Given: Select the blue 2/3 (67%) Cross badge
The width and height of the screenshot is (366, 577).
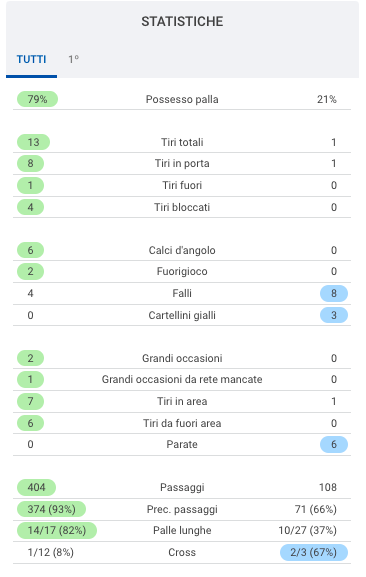Looking at the screenshot, I should 313,552.
